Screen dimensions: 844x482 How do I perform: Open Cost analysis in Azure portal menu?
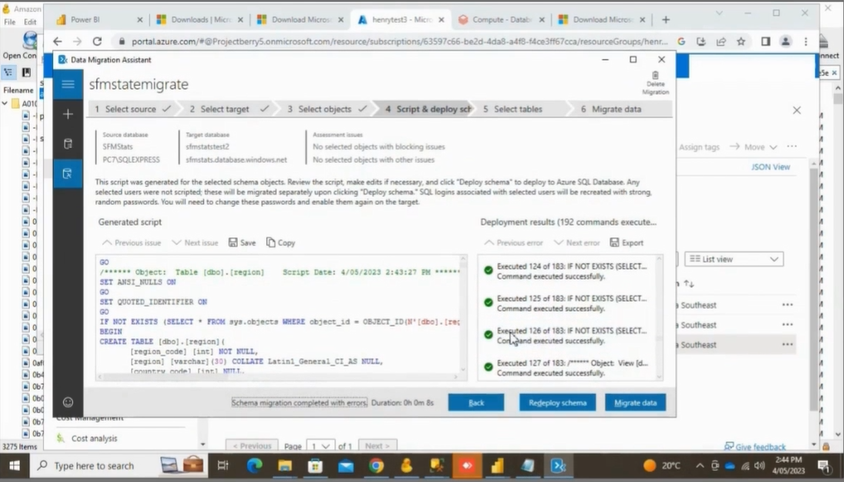tap(94, 438)
